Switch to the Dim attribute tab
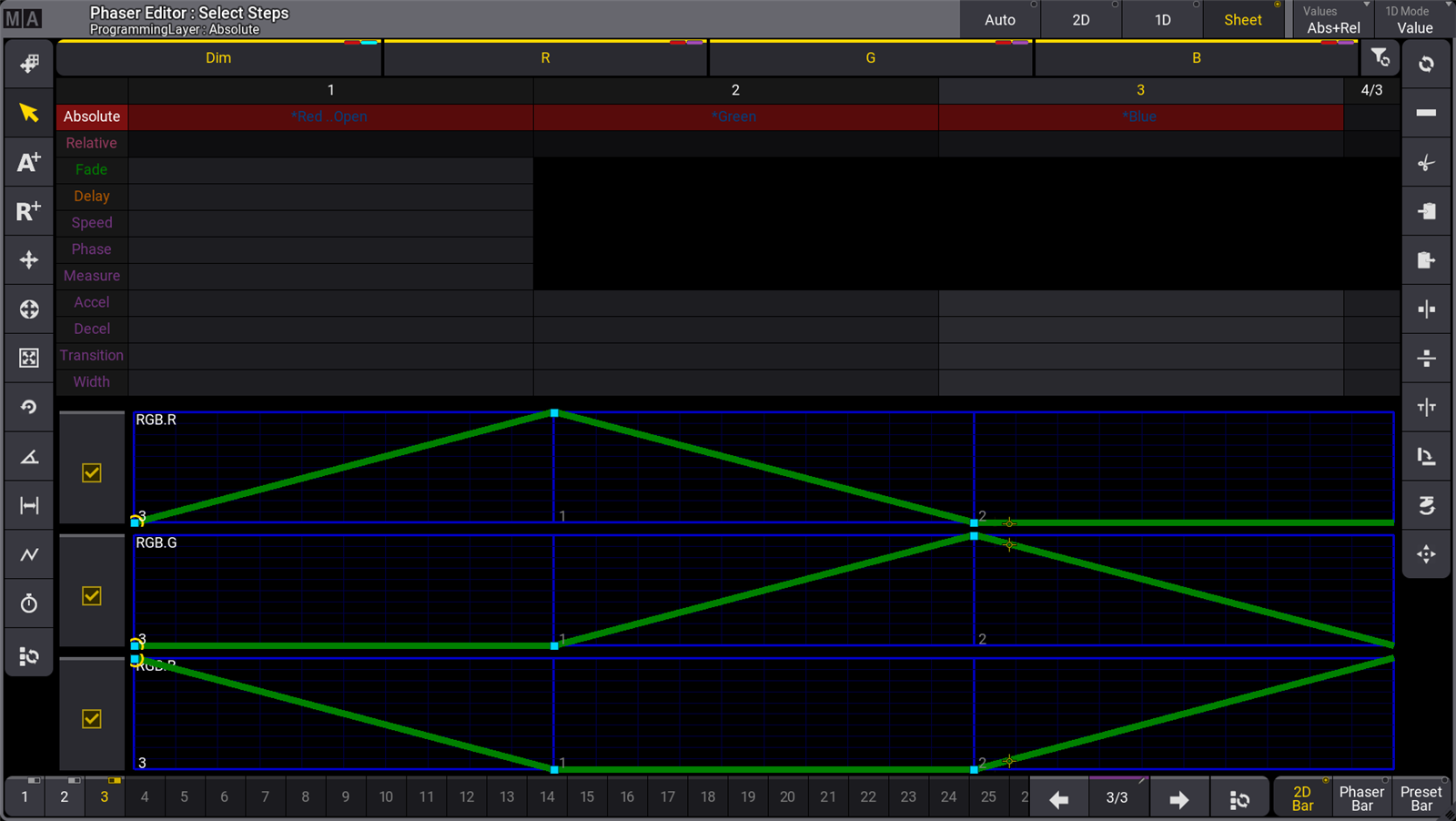Image resolution: width=1456 pixels, height=821 pixels. [x=218, y=58]
